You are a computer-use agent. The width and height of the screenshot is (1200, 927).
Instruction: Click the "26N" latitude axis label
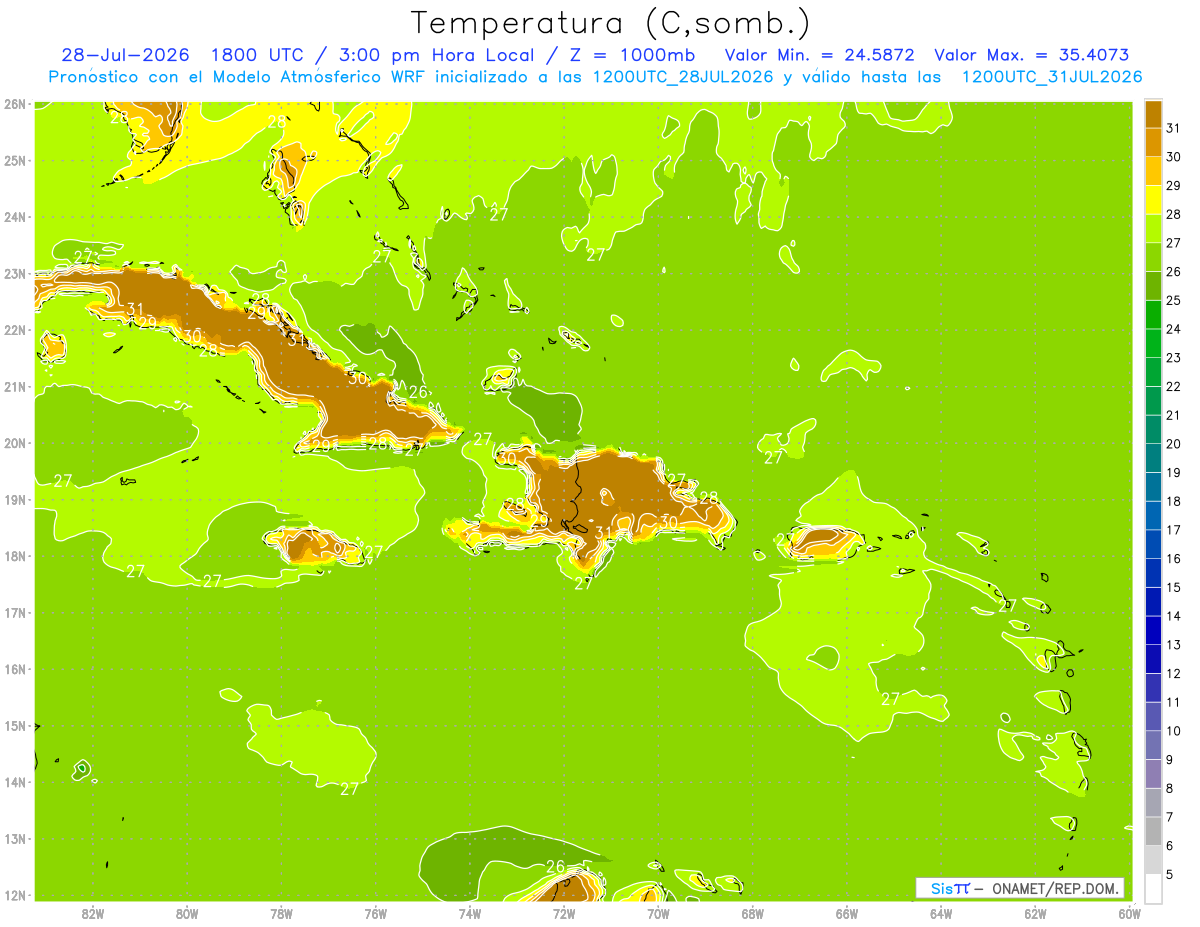point(14,103)
